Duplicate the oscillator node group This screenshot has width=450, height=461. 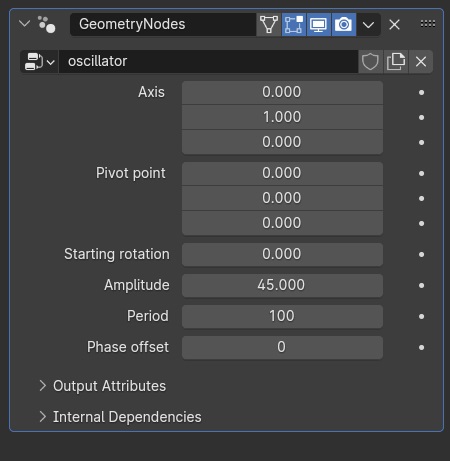396,62
